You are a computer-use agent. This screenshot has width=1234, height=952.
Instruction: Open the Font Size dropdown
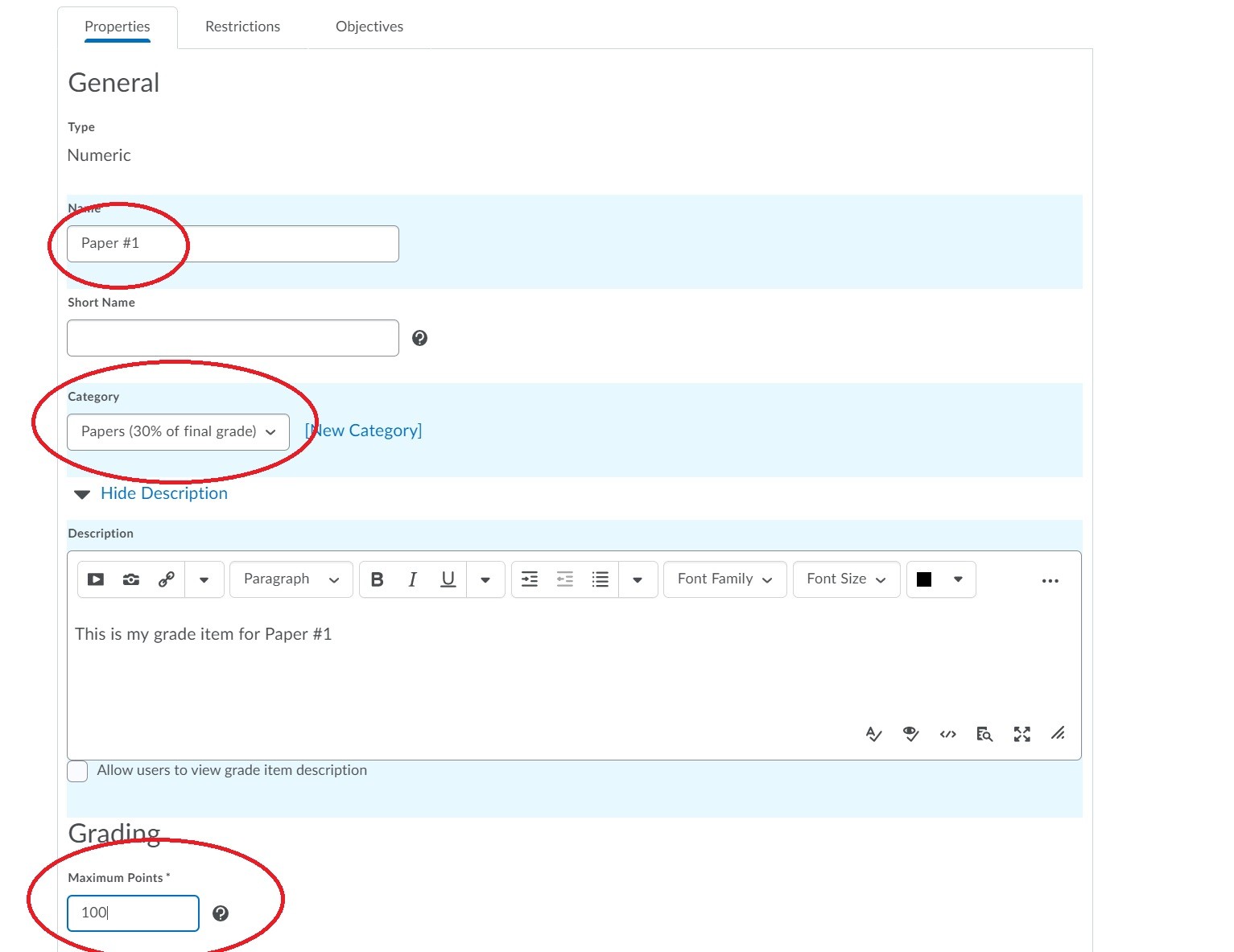click(x=847, y=579)
